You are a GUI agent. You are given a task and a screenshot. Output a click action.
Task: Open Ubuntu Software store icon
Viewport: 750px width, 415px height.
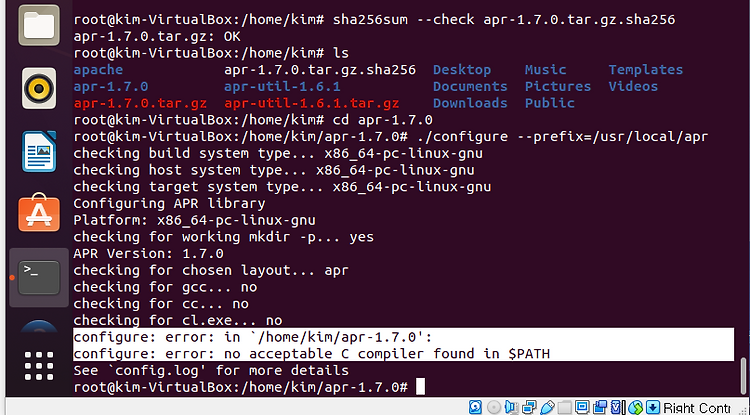39,213
